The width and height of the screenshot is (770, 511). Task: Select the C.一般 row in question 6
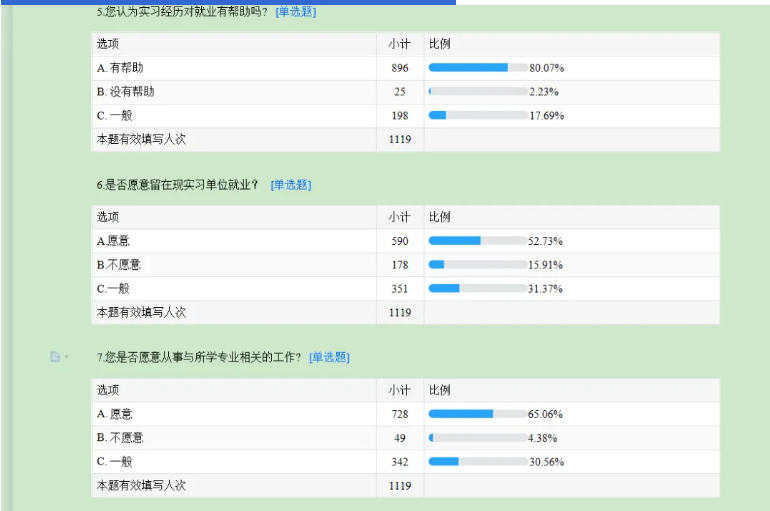coord(115,289)
